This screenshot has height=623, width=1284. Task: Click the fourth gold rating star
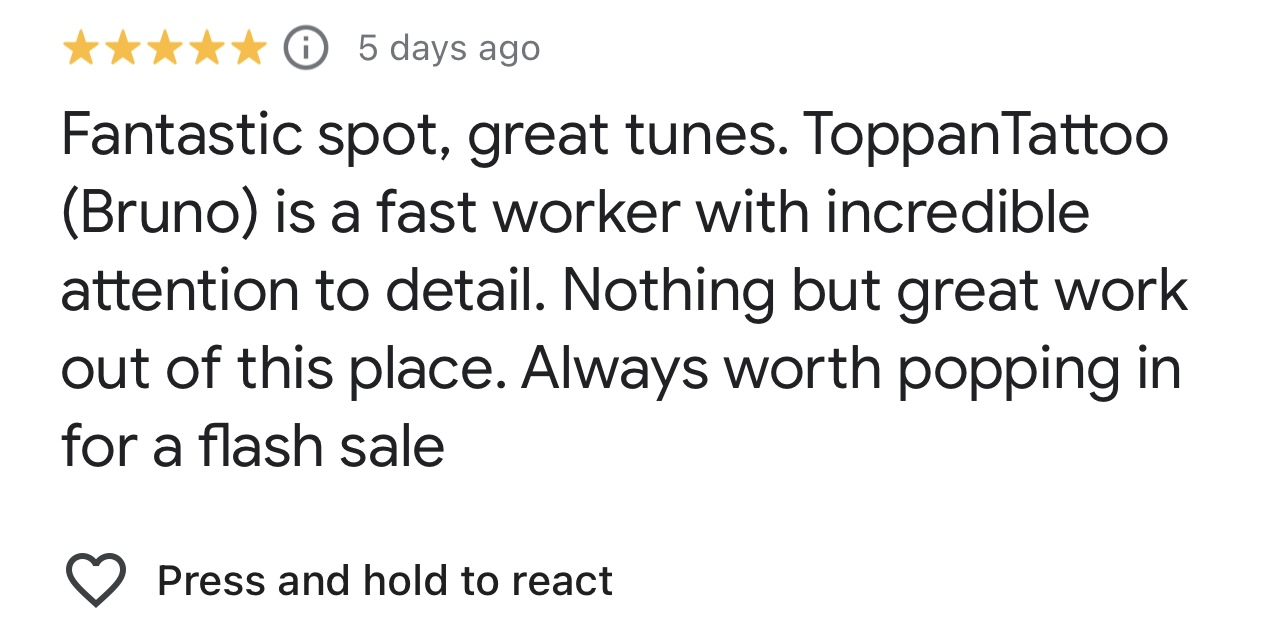coord(206,48)
